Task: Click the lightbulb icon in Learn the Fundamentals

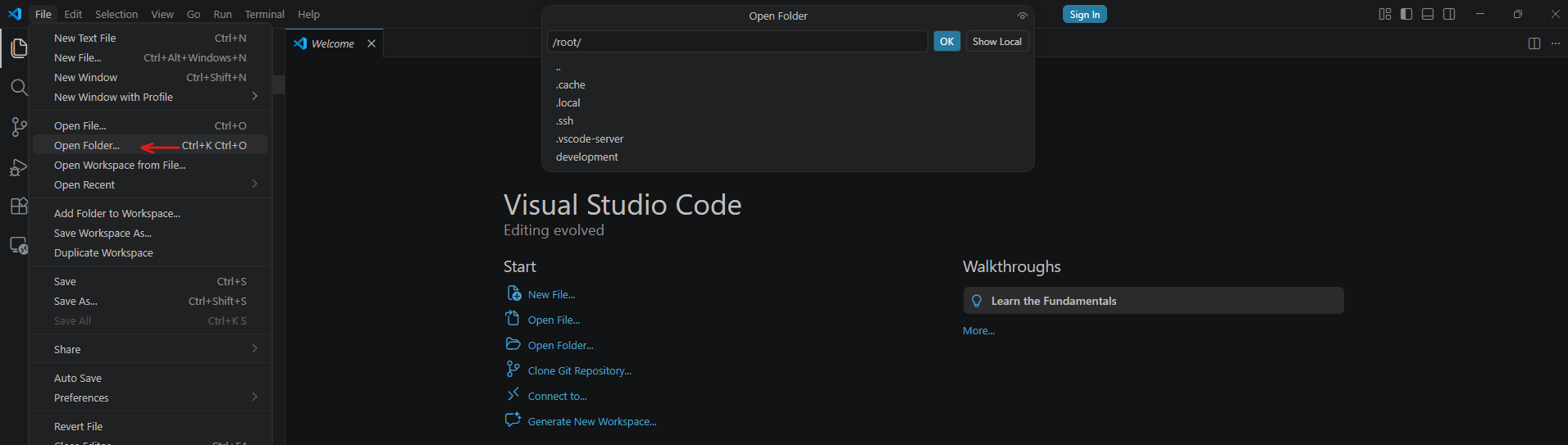Action: click(977, 301)
